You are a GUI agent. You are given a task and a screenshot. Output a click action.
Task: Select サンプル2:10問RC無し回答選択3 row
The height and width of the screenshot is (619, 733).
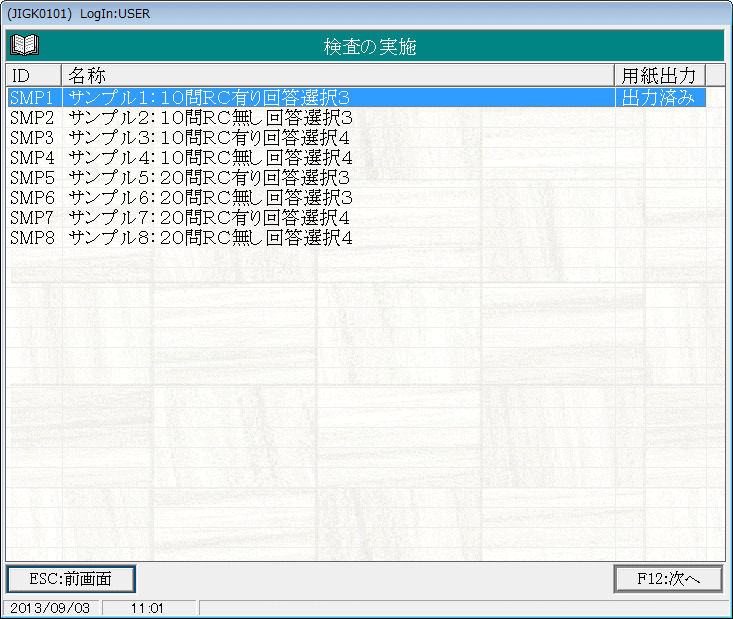pos(357,118)
